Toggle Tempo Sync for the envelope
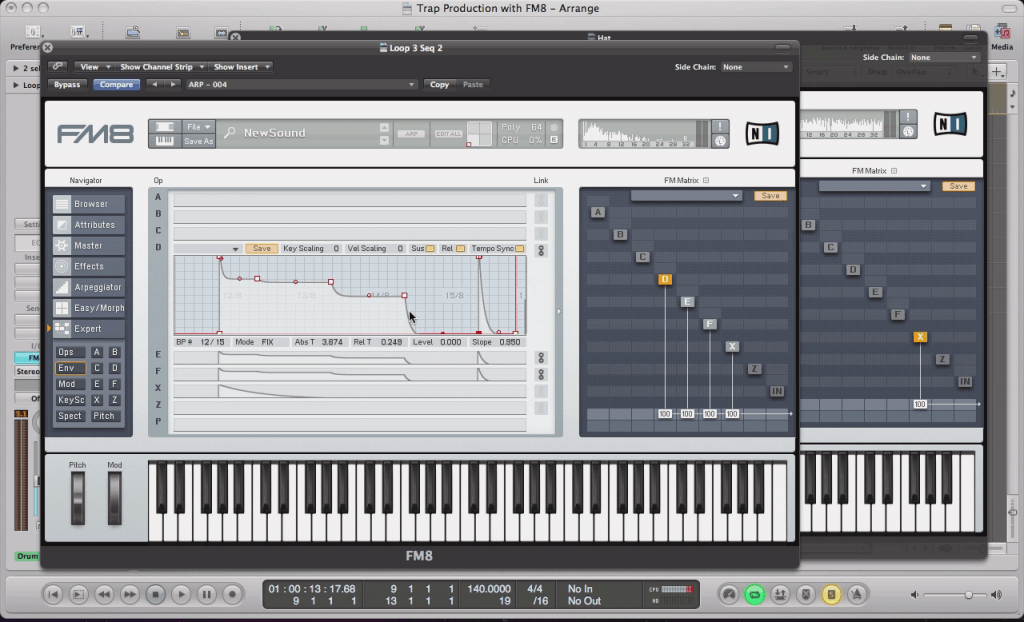This screenshot has width=1024, height=622. [520, 249]
